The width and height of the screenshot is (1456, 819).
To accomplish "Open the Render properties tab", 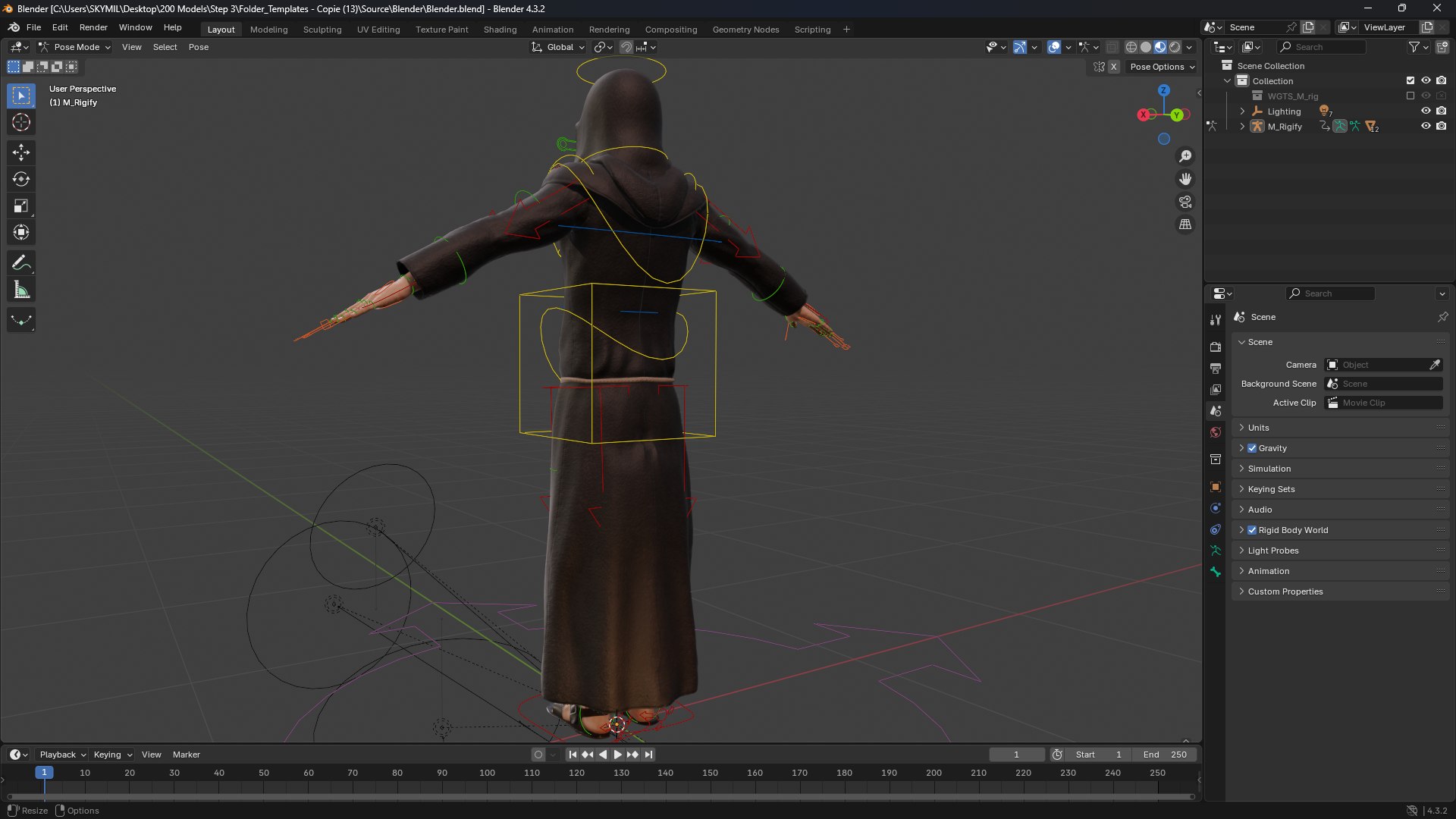I will point(1216,347).
